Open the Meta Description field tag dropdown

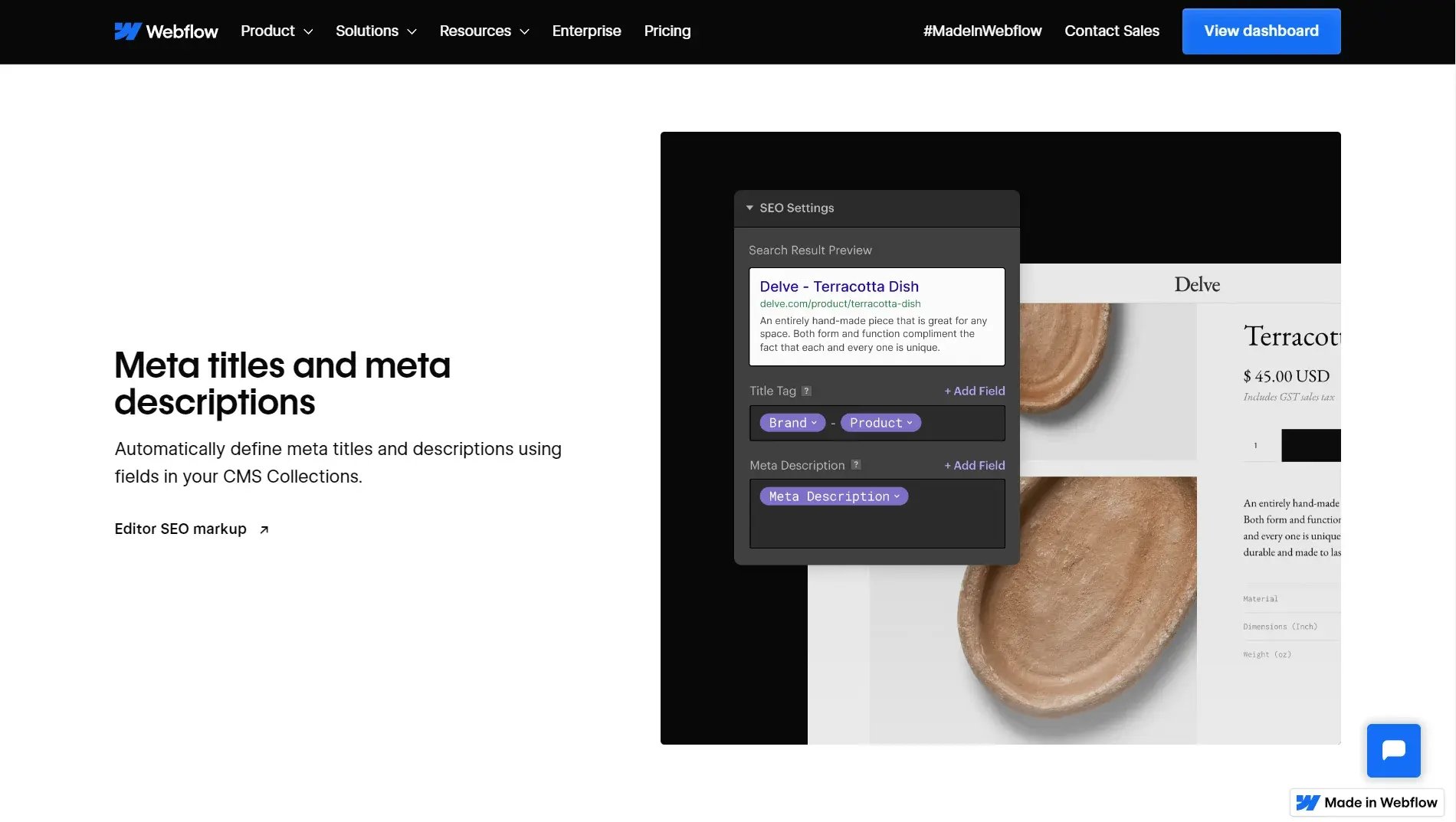point(834,496)
